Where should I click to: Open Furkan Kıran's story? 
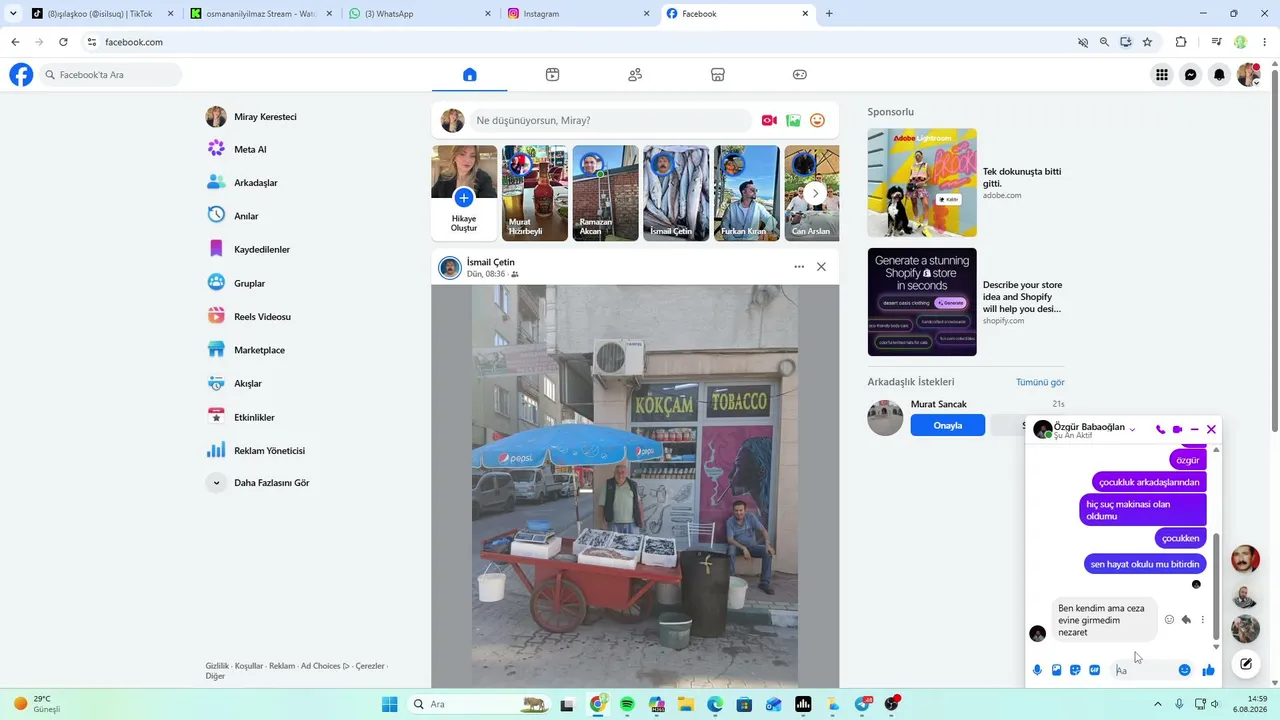[x=747, y=194]
